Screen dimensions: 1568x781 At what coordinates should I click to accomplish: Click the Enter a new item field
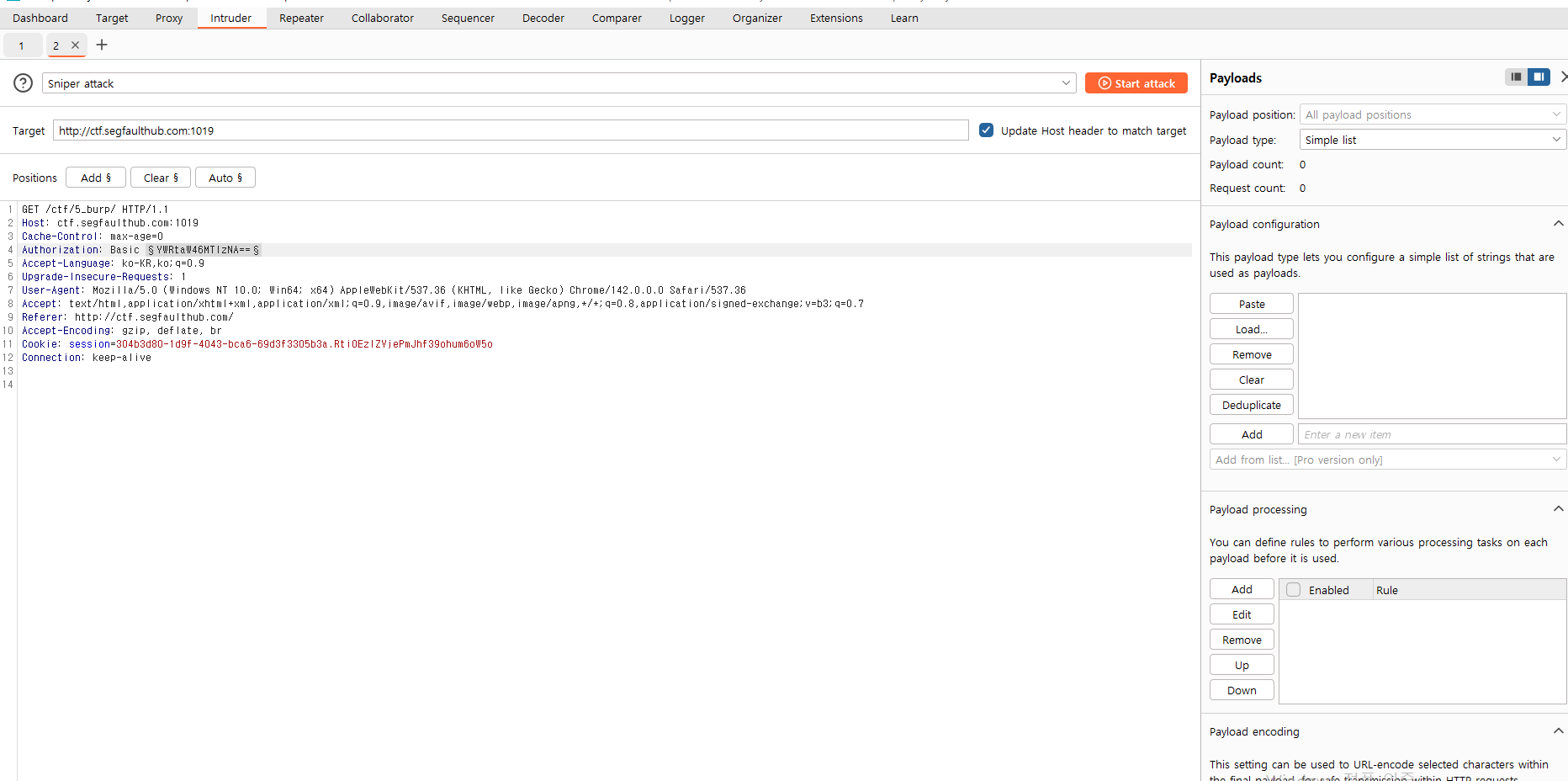(x=1430, y=434)
